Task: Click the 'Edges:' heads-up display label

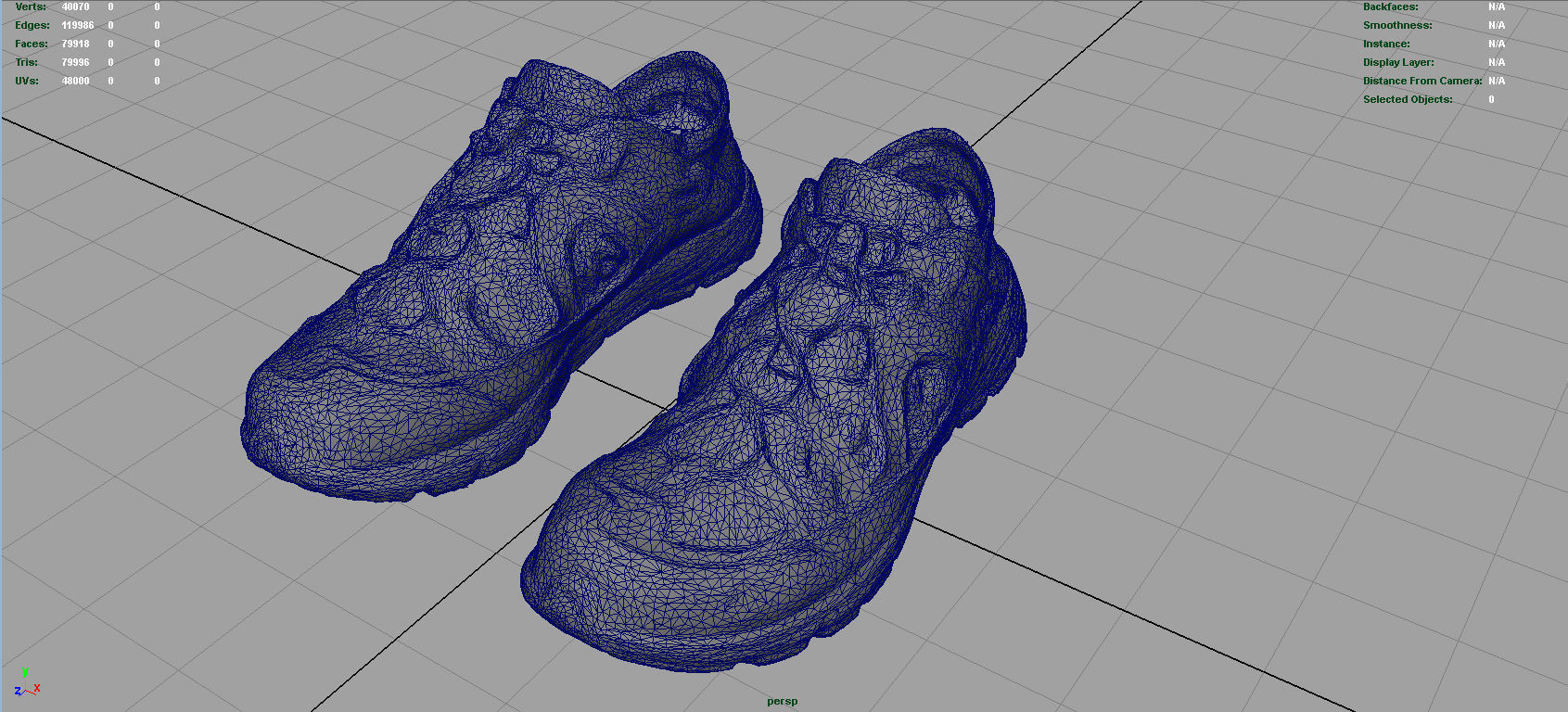Action: [x=32, y=25]
